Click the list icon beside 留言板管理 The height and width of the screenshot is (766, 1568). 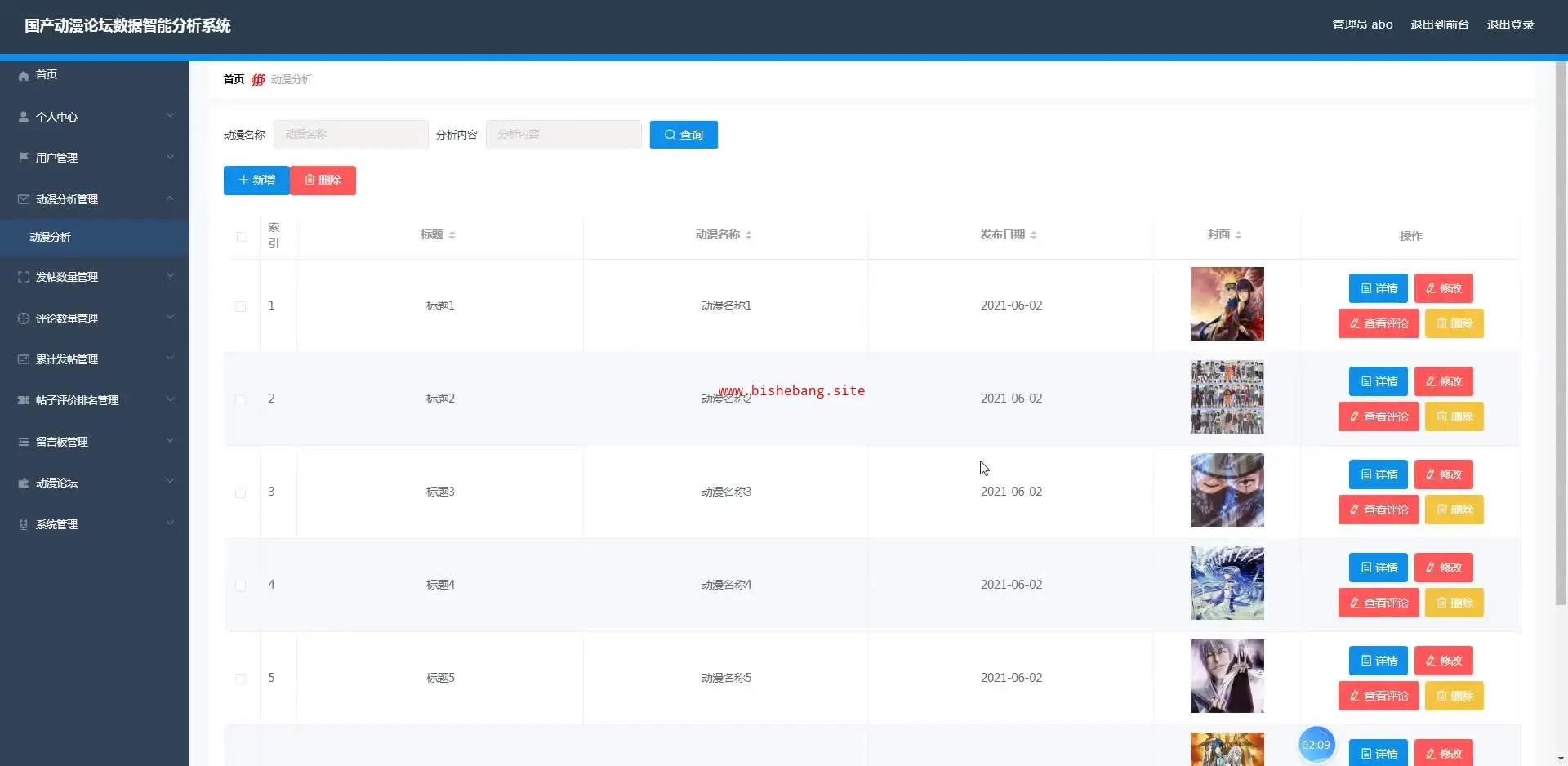(24, 442)
